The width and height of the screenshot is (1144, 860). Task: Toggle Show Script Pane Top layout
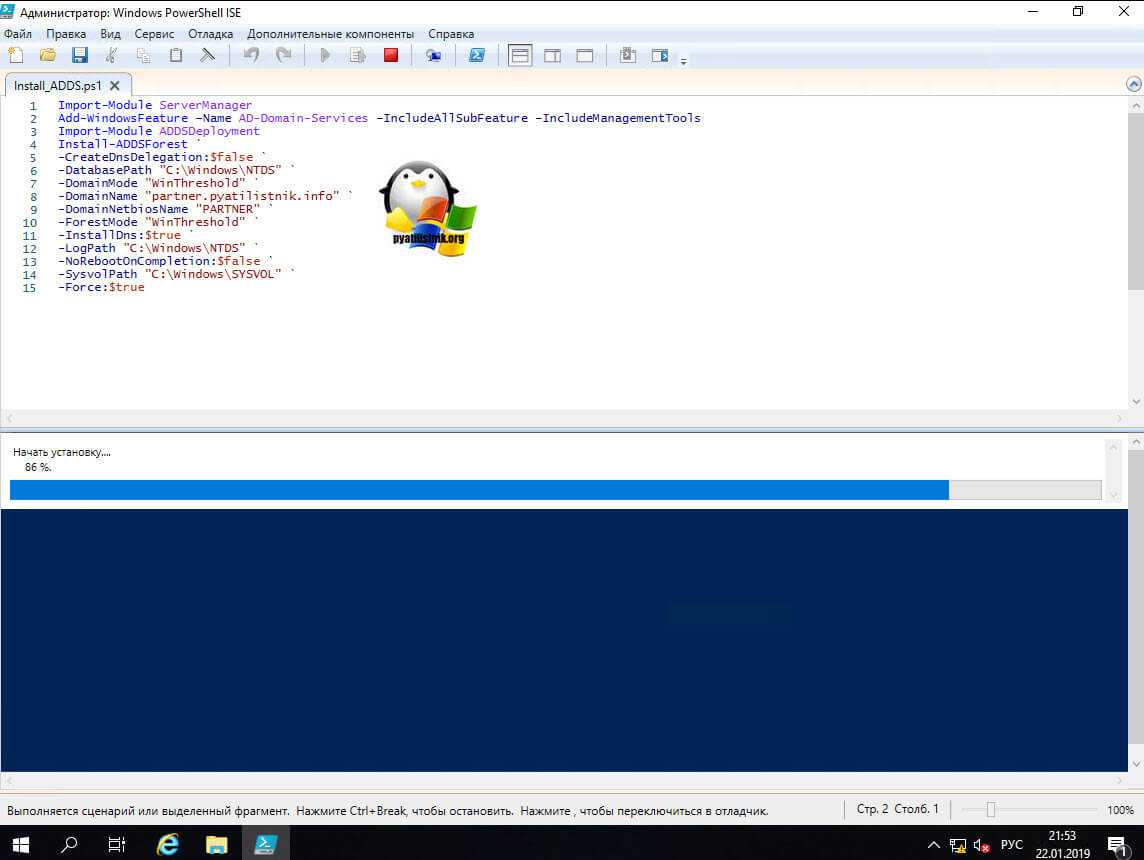click(x=520, y=56)
